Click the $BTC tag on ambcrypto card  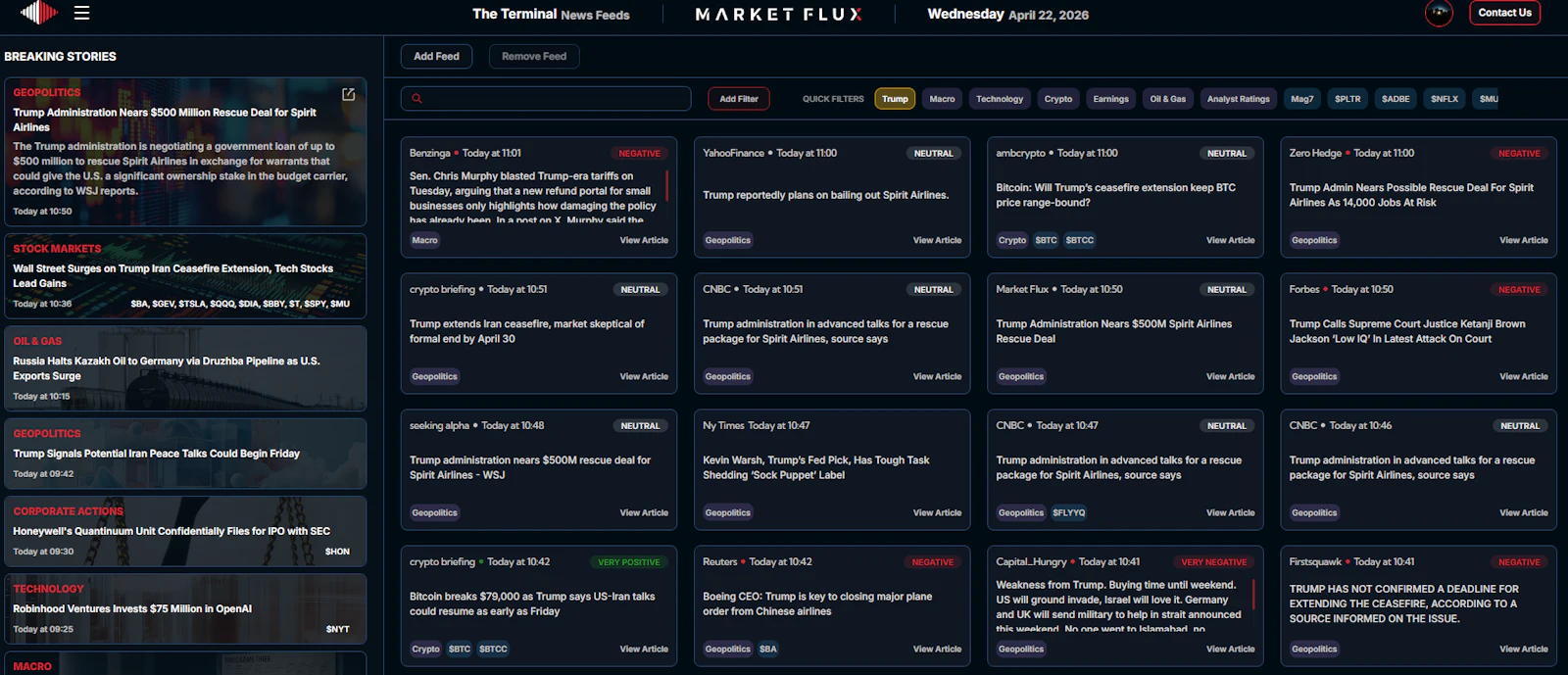tap(1046, 240)
